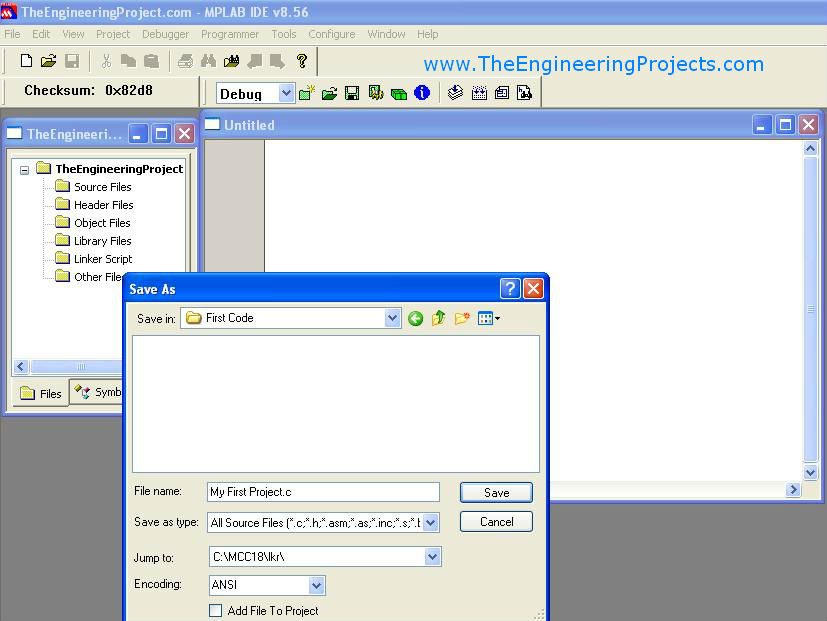Viewport: 827px width, 621px height.
Task: Click the Cancel button
Action: 496,522
